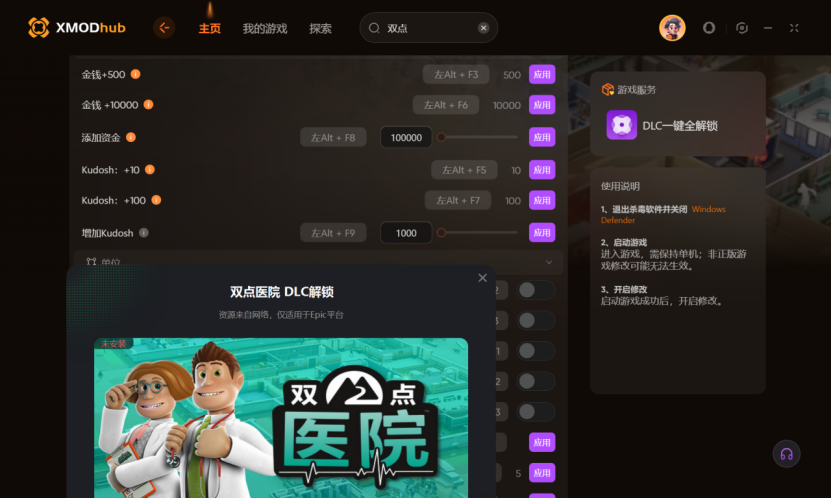The image size is (831, 498).
Task: Click info icon beside 添加资金
Action: coord(131,137)
